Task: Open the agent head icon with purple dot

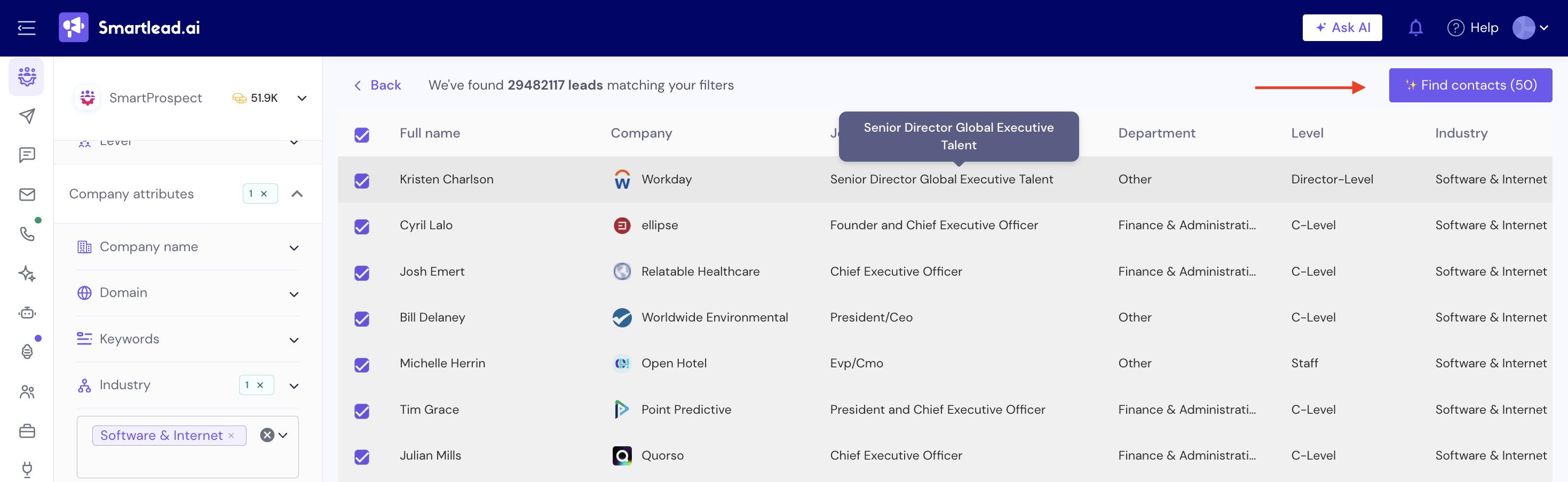Action: [x=27, y=352]
